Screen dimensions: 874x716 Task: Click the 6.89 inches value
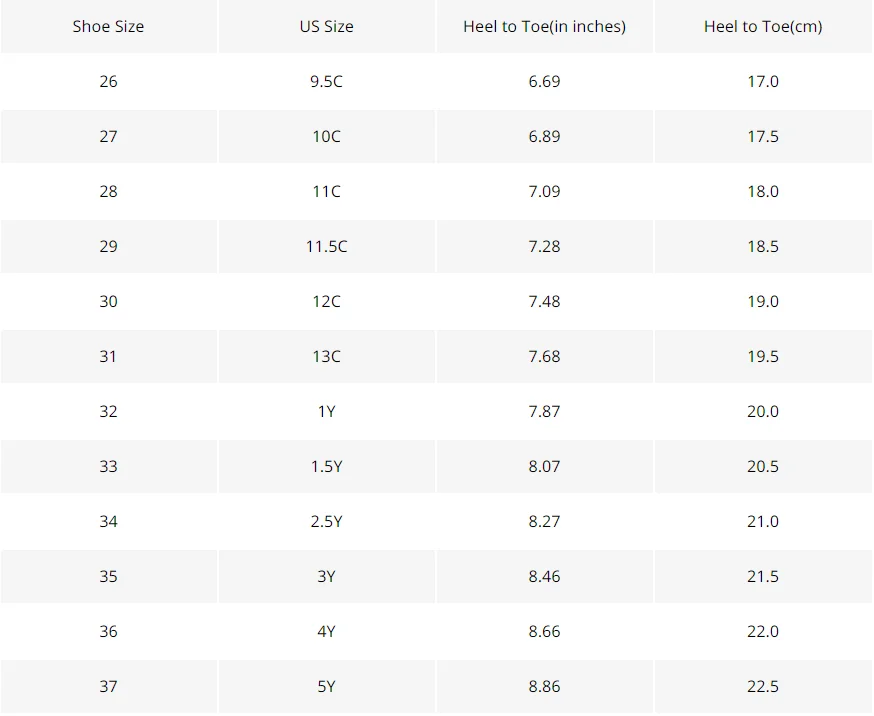click(x=545, y=137)
